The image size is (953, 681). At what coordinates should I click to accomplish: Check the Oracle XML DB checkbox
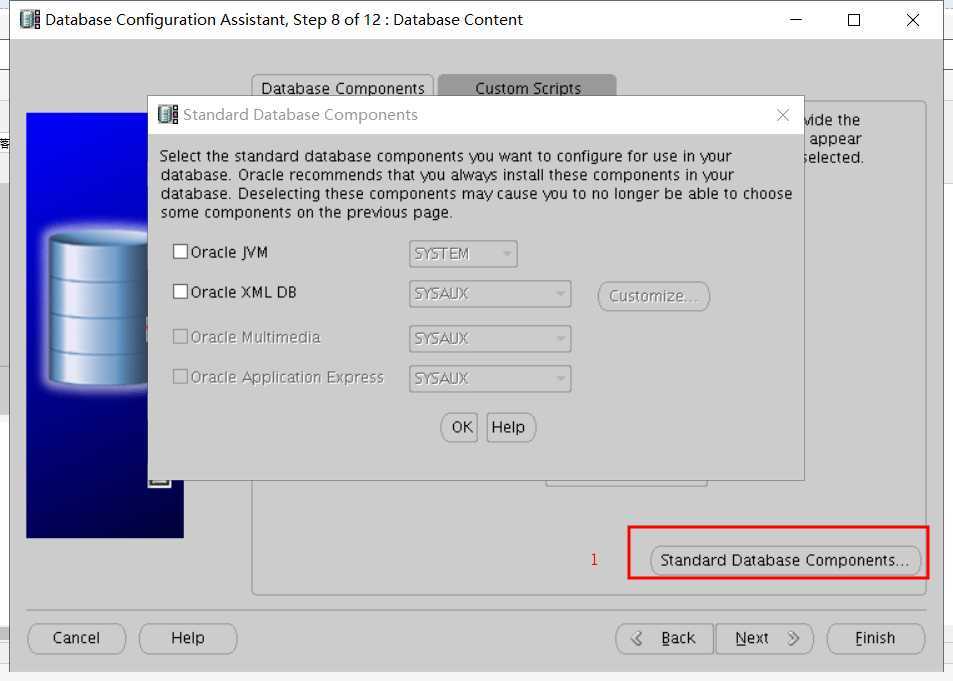181,292
